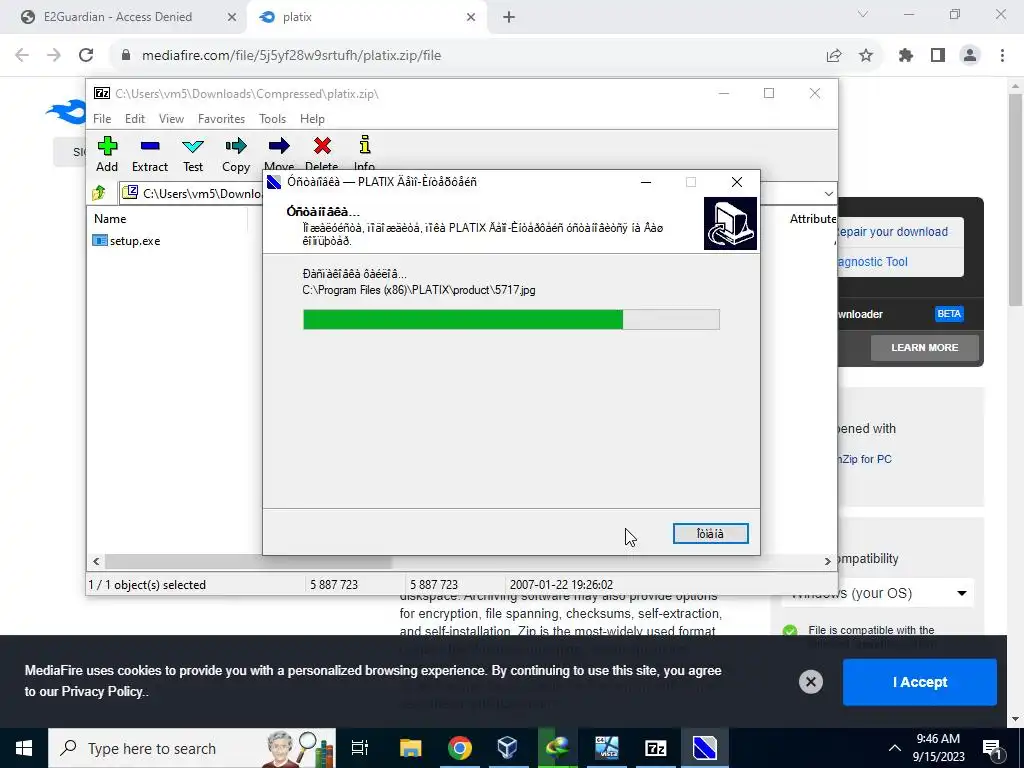Open the Chrome profile avatar

click(970, 56)
